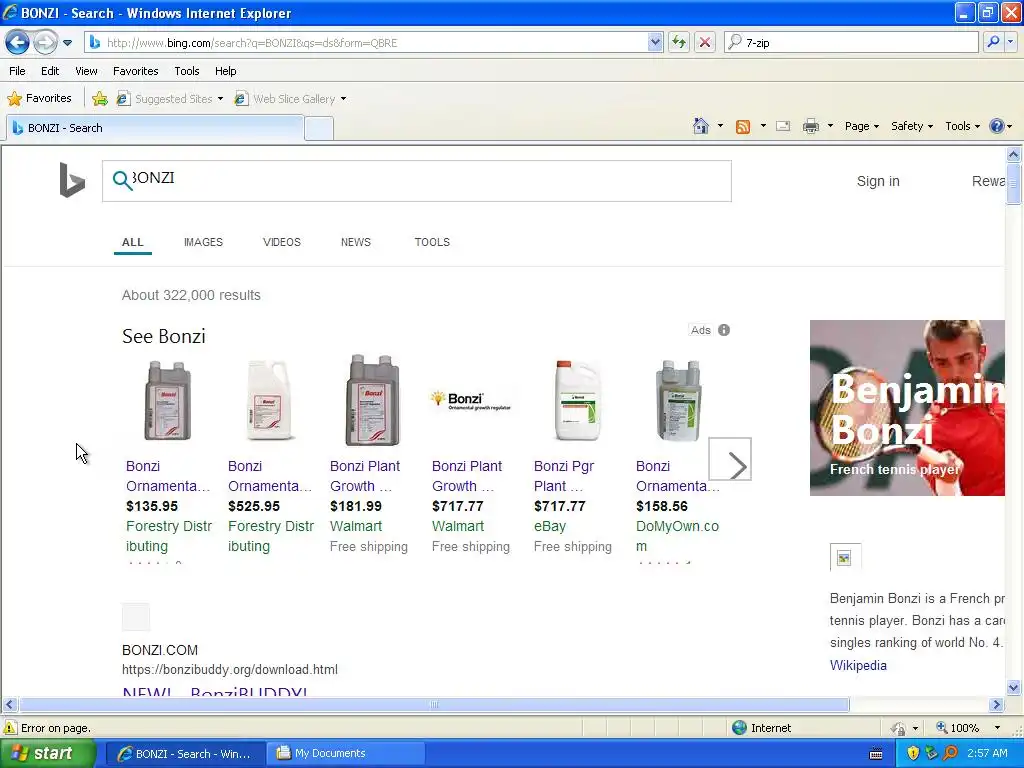Click the Error on page warning icon

click(x=10, y=728)
